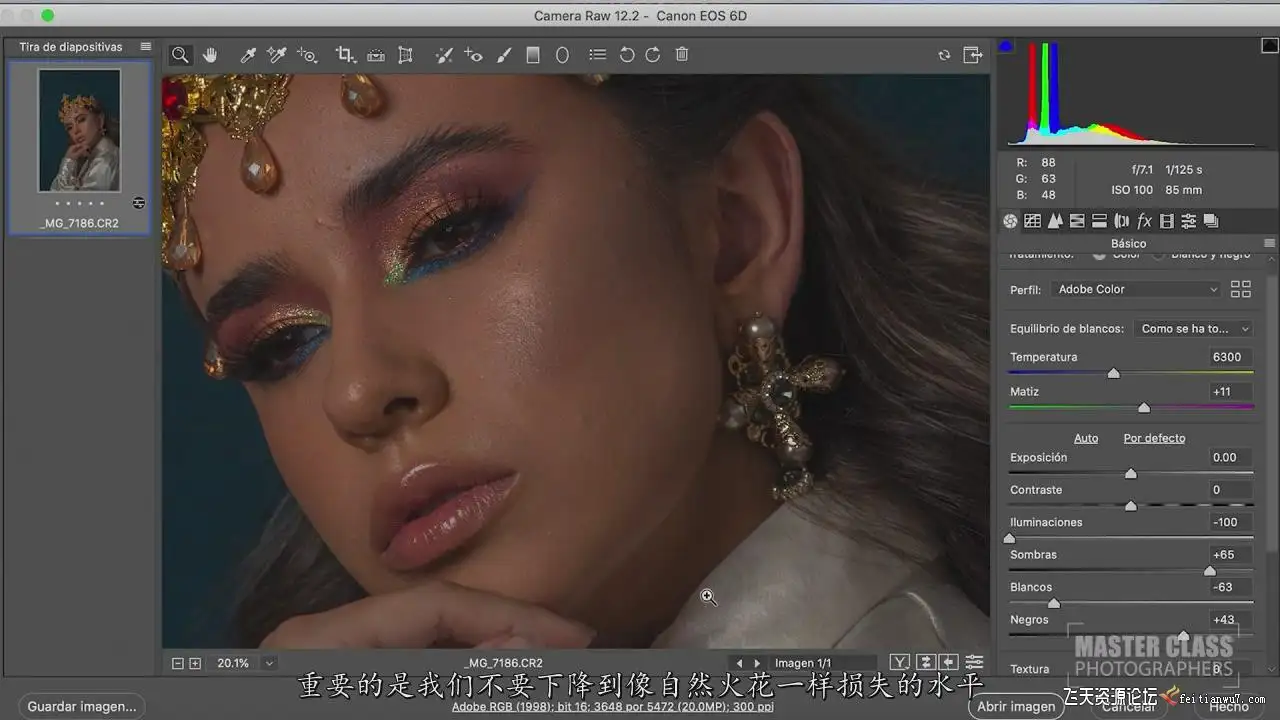
Task: Switch to HSL Adjustments tab
Action: point(1077,221)
